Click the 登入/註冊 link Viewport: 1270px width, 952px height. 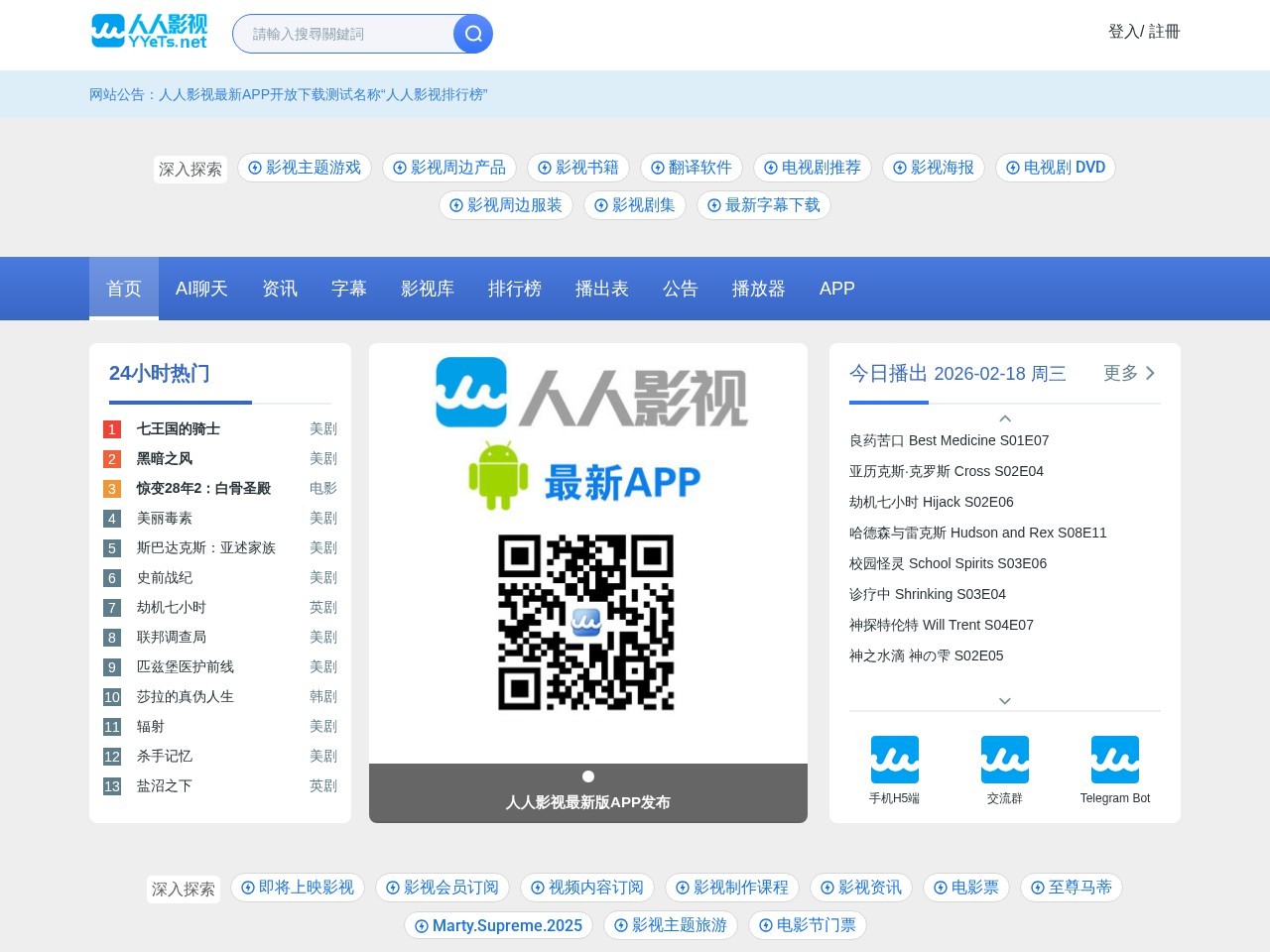(x=1143, y=32)
